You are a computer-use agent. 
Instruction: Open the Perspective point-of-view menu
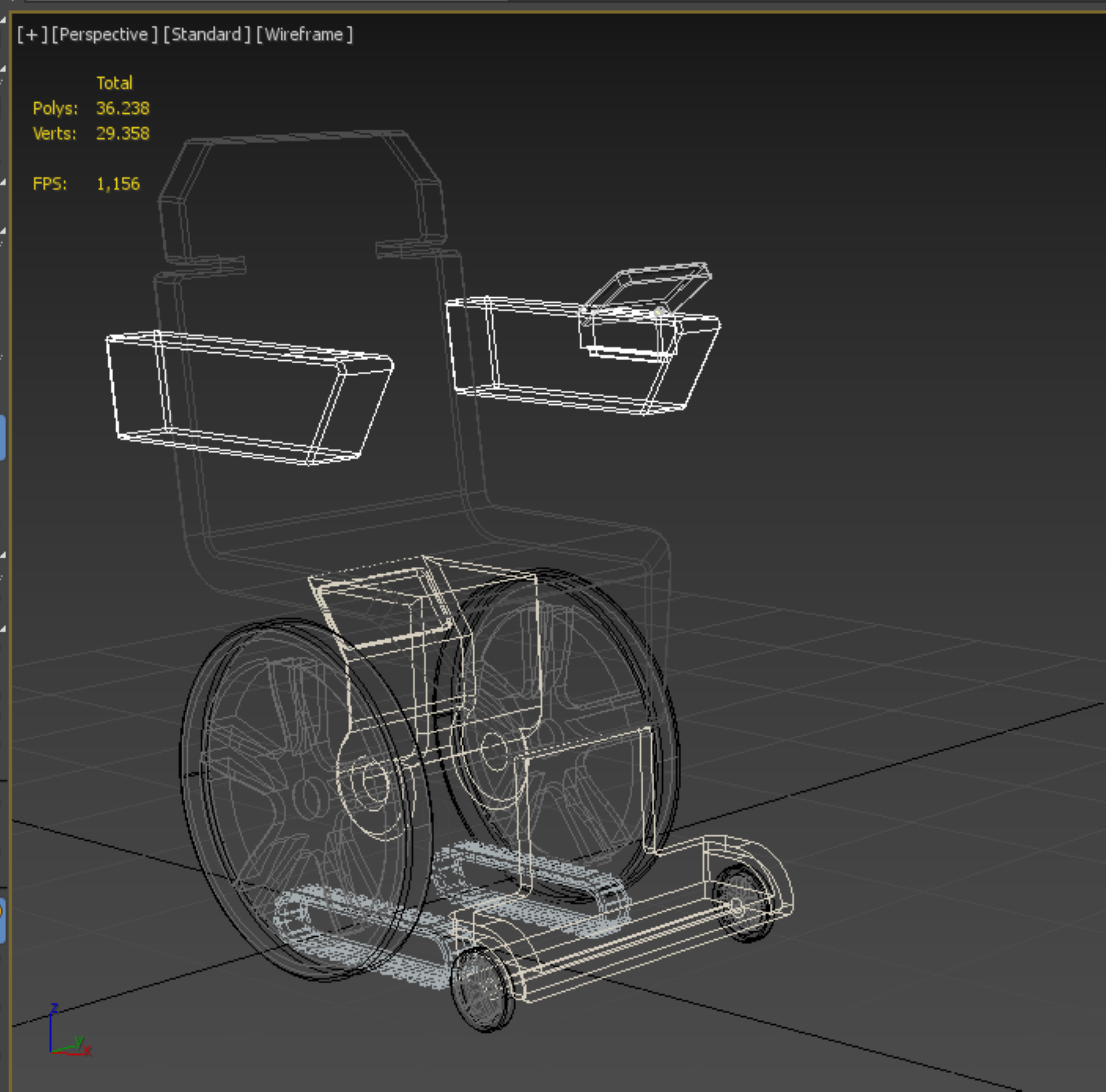pos(104,35)
